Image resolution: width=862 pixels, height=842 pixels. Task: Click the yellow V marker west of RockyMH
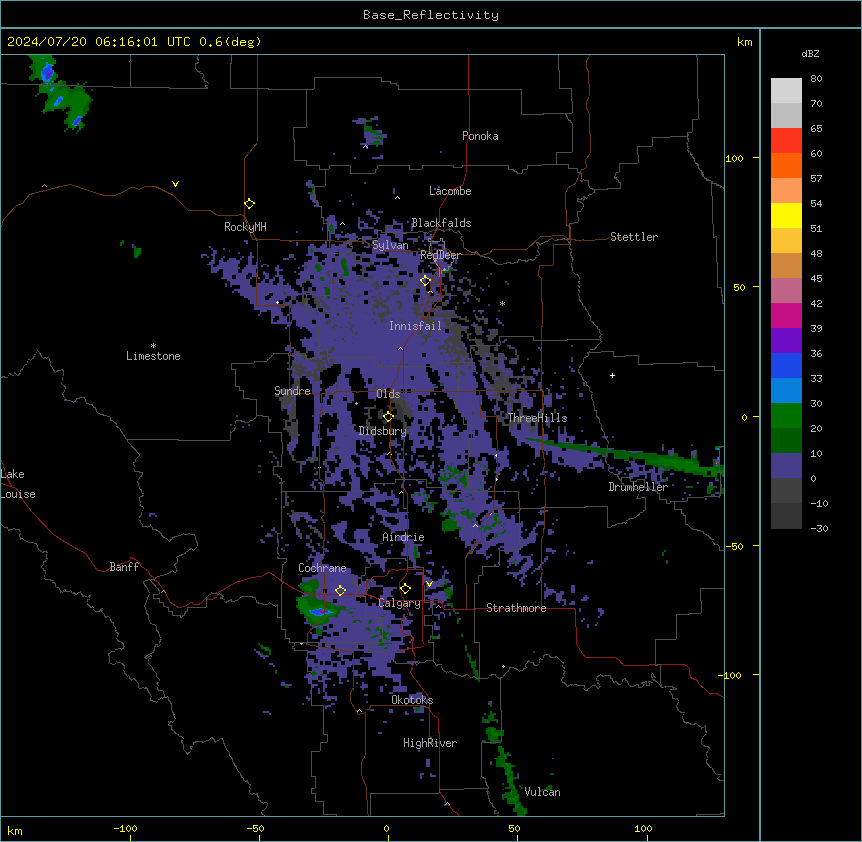click(175, 184)
